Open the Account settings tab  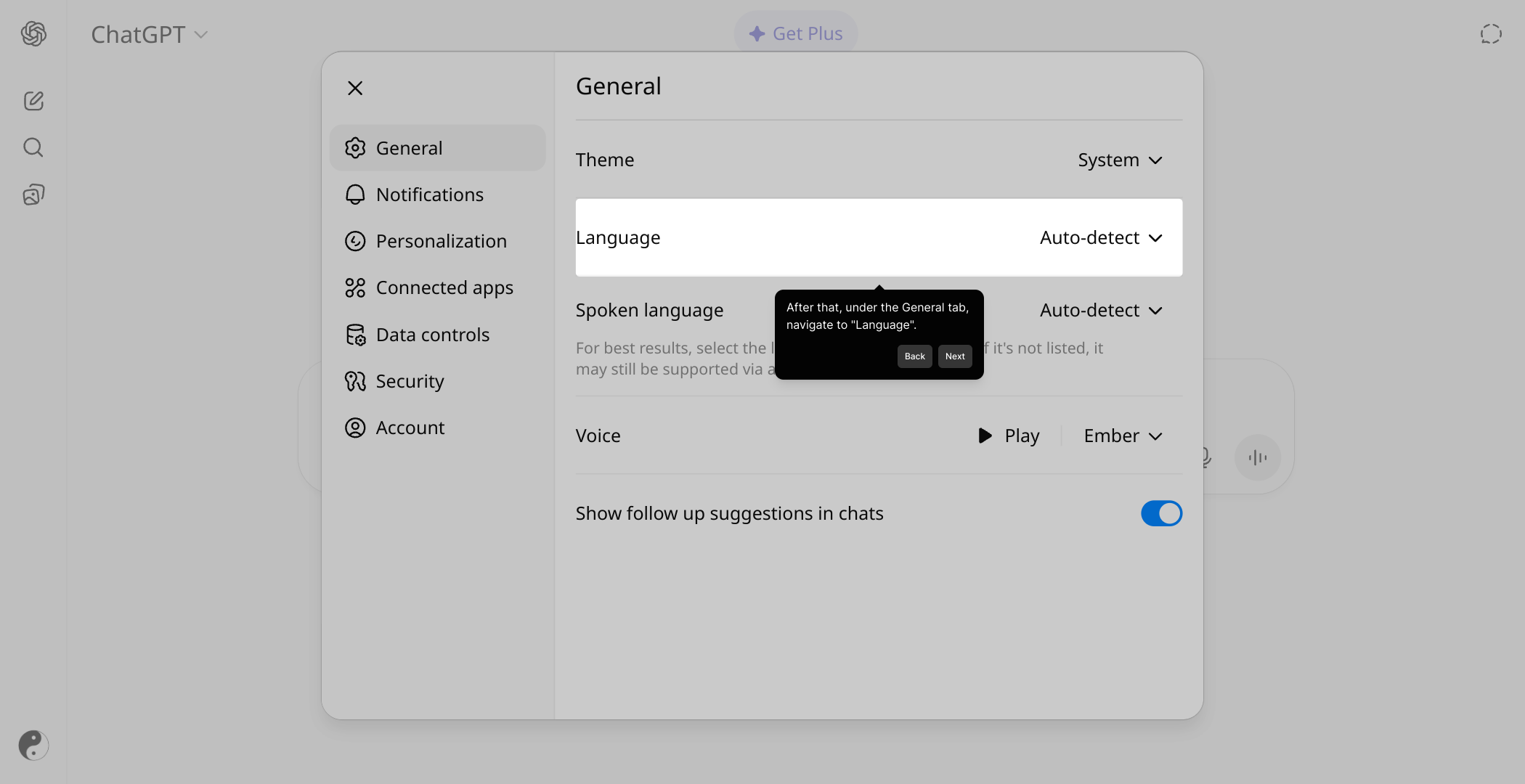437,428
